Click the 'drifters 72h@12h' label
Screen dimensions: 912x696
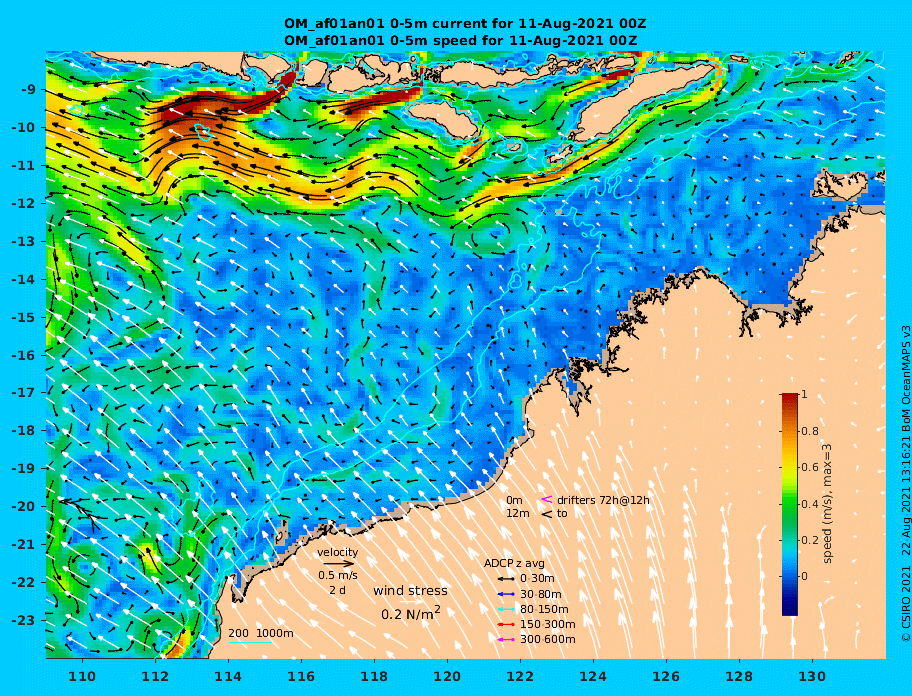(603, 500)
